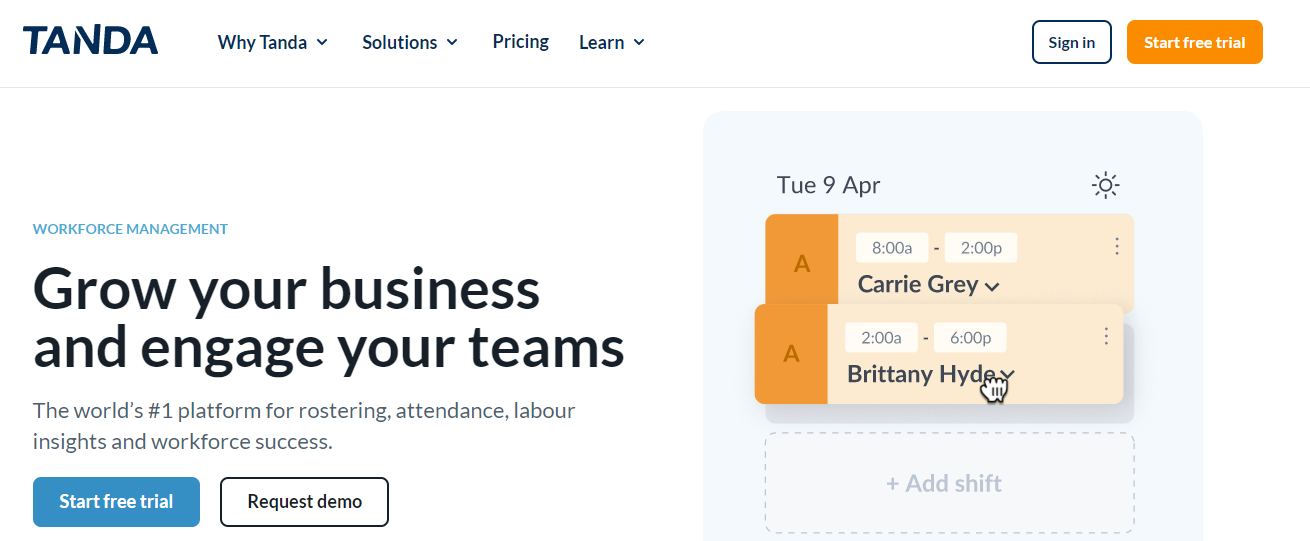The height and width of the screenshot is (541, 1310).
Task: Click the Request demo button
Action: [x=304, y=502]
